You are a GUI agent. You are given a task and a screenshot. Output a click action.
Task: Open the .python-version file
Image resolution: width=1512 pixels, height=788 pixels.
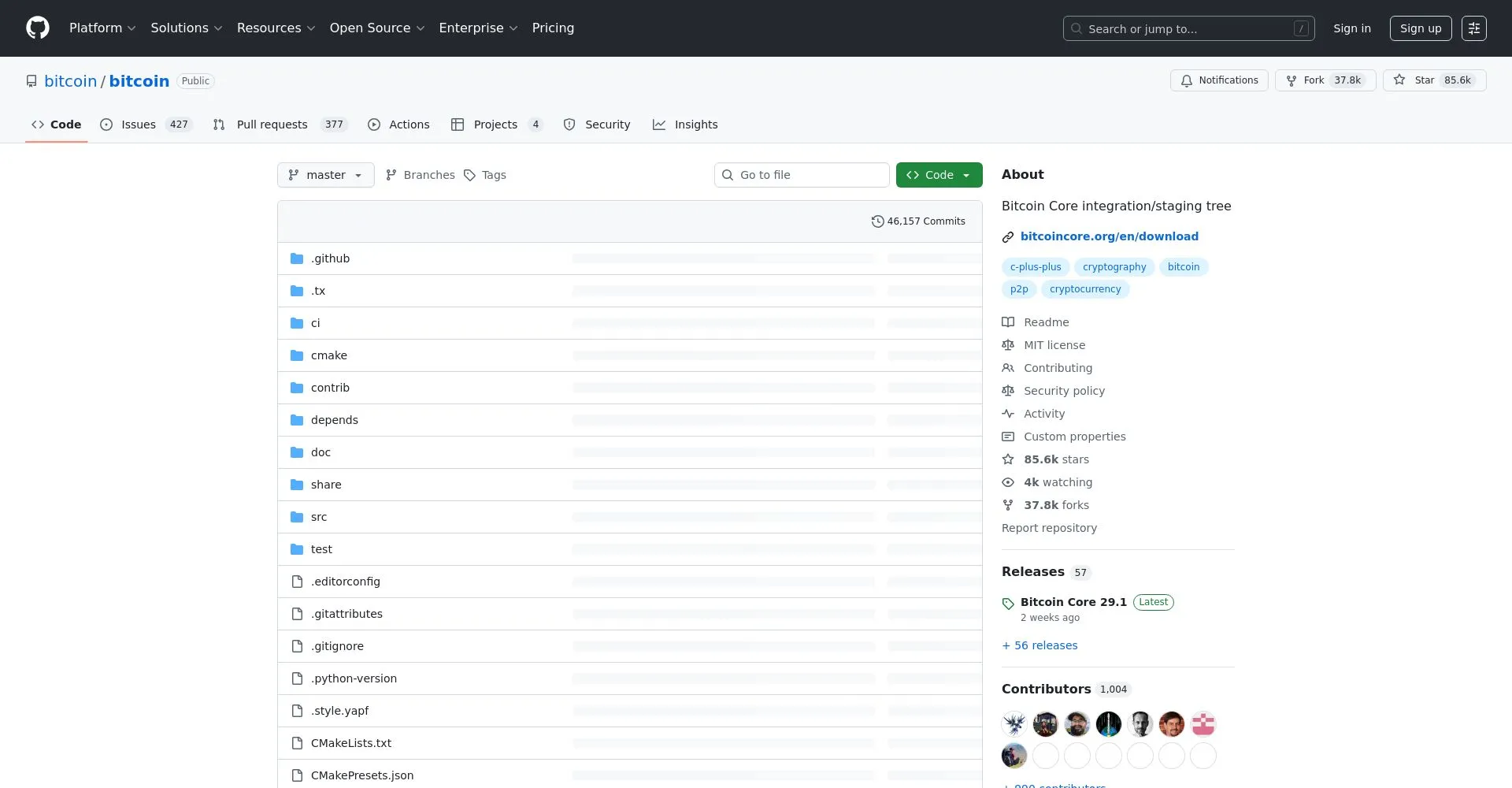pos(354,678)
